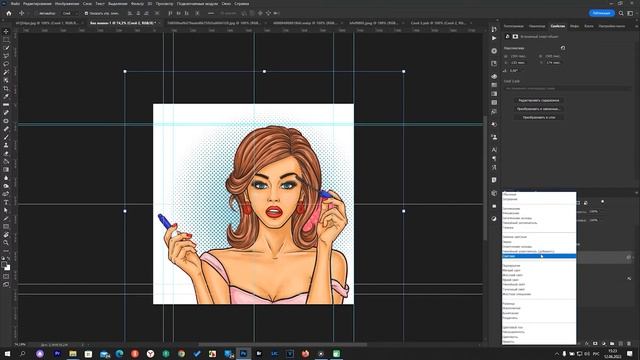Click the rotation angle field in Properties

click(515, 71)
